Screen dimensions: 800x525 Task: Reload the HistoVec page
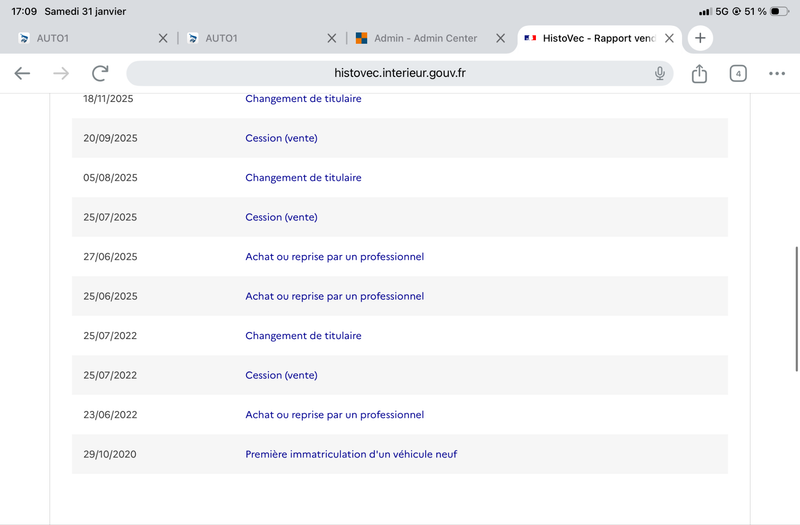[100, 73]
